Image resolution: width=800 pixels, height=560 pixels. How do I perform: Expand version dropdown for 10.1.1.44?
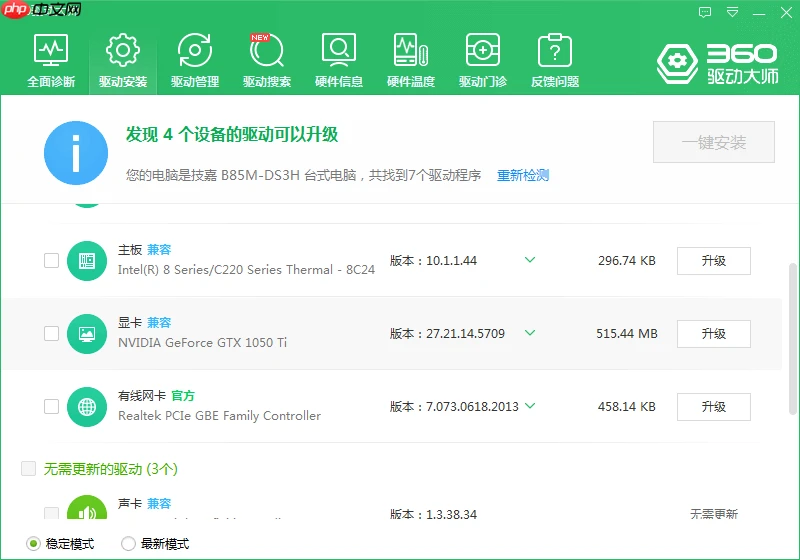(x=530, y=260)
